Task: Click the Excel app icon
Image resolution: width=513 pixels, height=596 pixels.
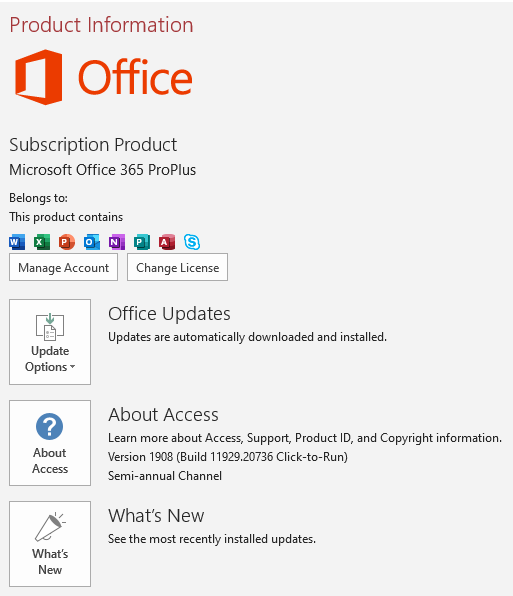Action: click(x=42, y=242)
